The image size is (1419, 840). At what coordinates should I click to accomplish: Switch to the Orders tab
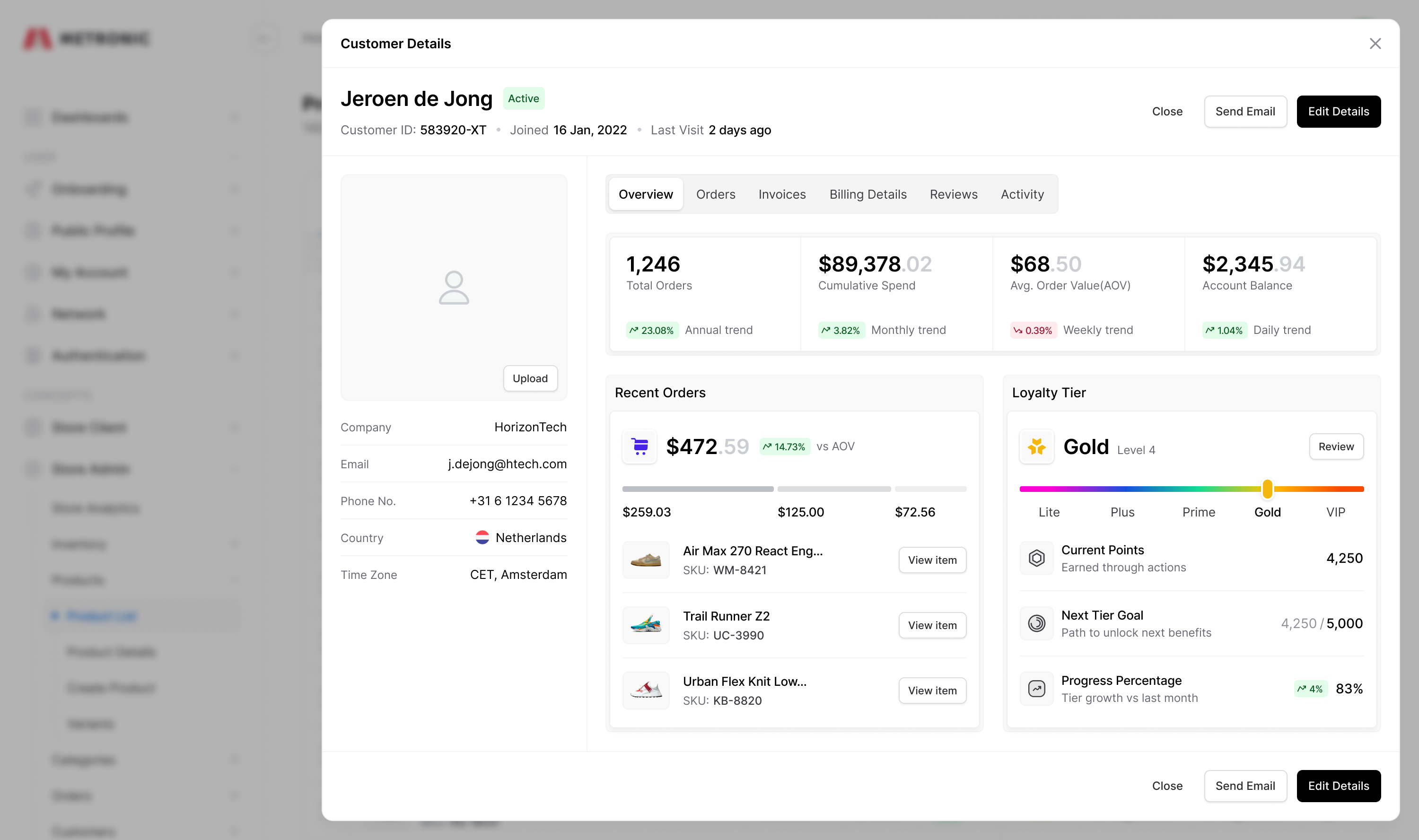point(716,194)
